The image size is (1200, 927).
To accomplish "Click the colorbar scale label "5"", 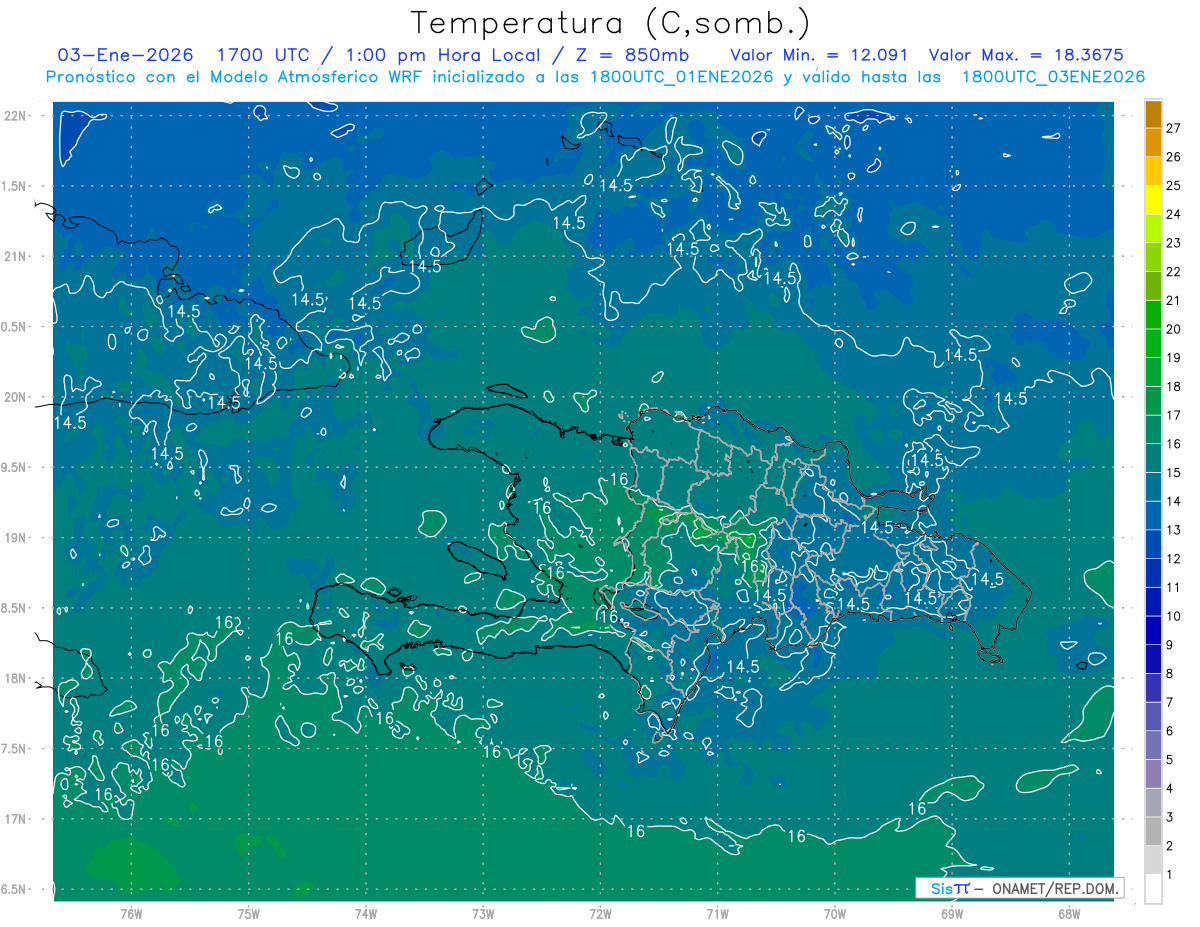I will coord(1170,760).
